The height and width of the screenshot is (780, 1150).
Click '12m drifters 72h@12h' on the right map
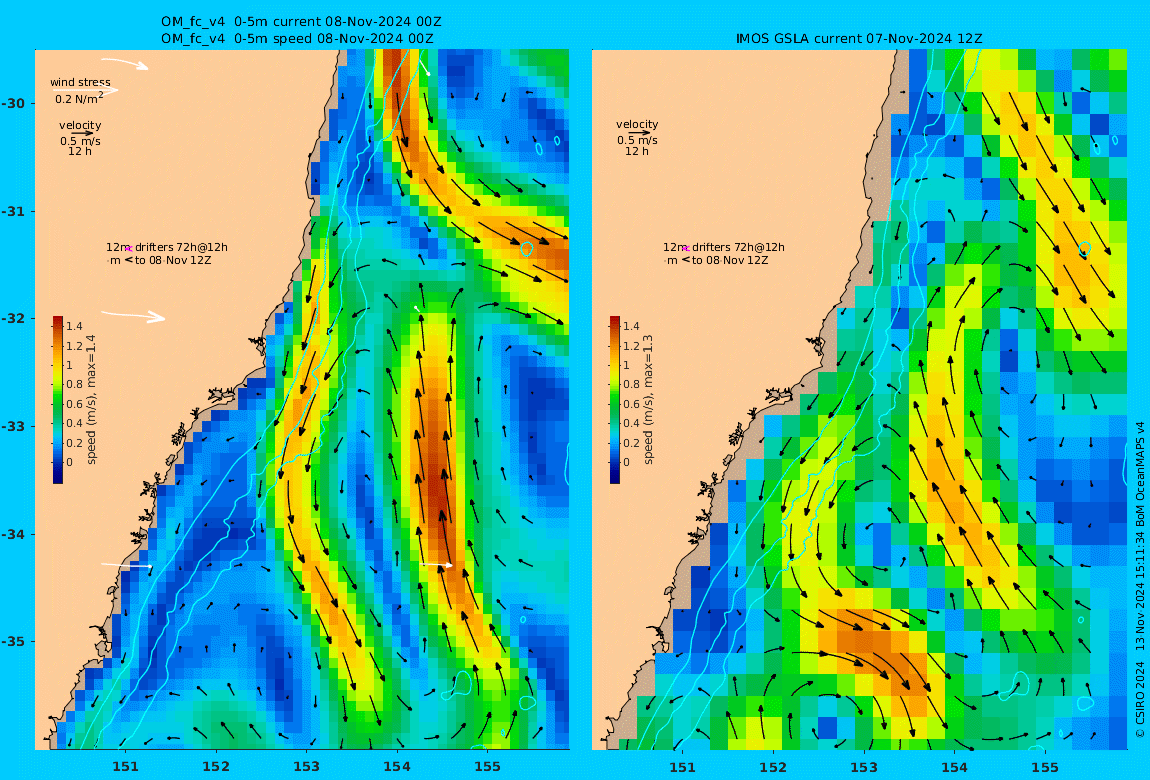(724, 247)
